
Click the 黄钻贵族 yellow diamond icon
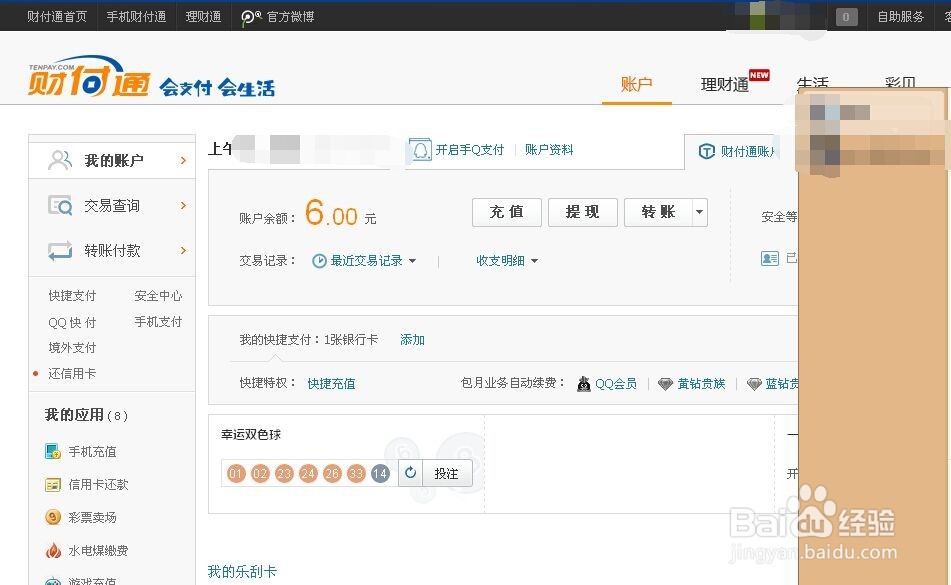tap(664, 383)
